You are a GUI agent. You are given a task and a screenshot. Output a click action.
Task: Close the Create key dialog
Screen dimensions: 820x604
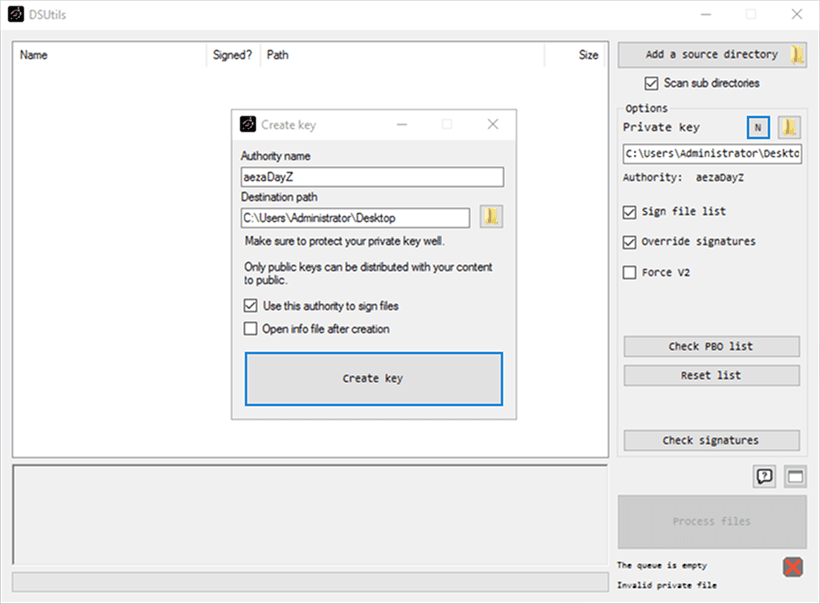[492, 125]
